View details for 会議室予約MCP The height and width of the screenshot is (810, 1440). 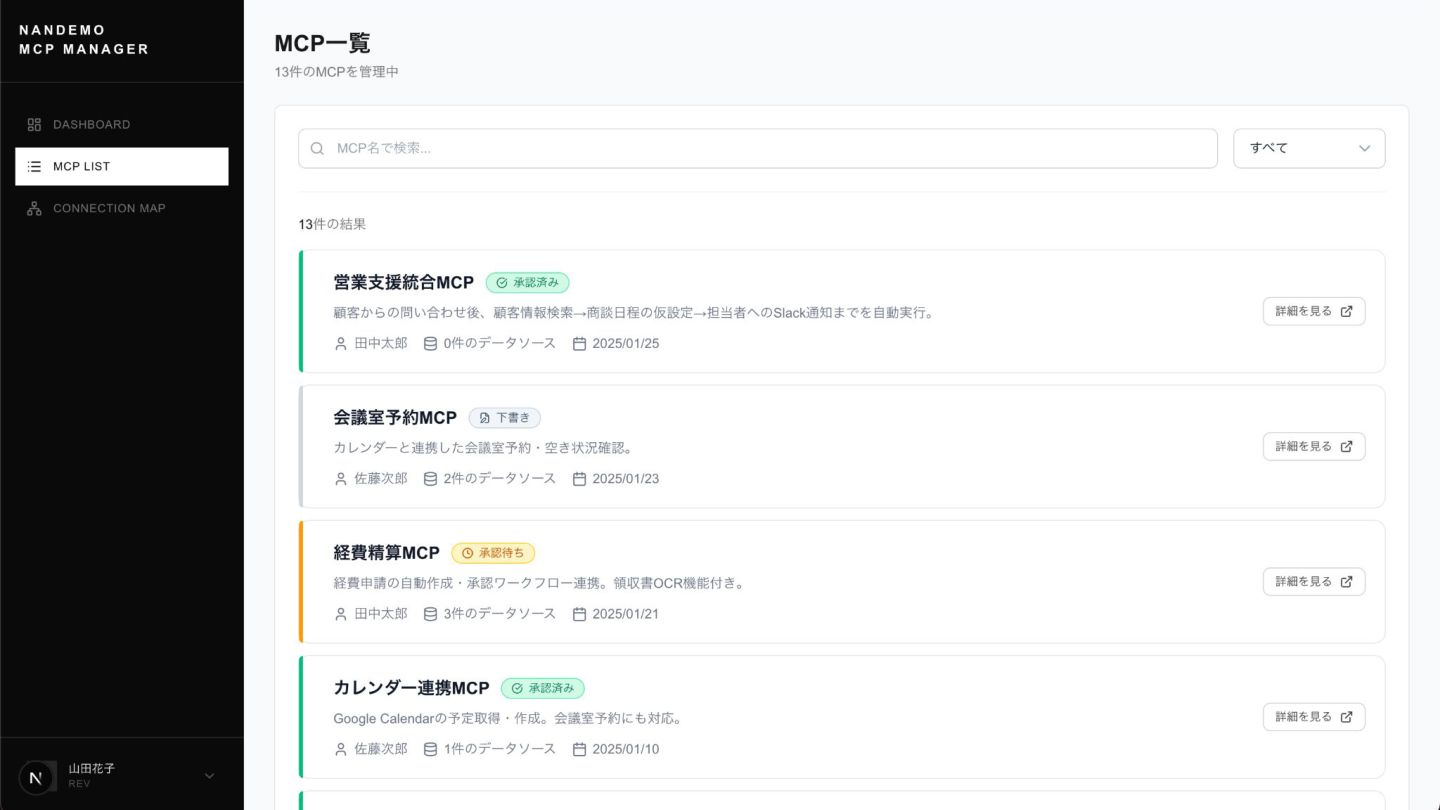[1314, 446]
